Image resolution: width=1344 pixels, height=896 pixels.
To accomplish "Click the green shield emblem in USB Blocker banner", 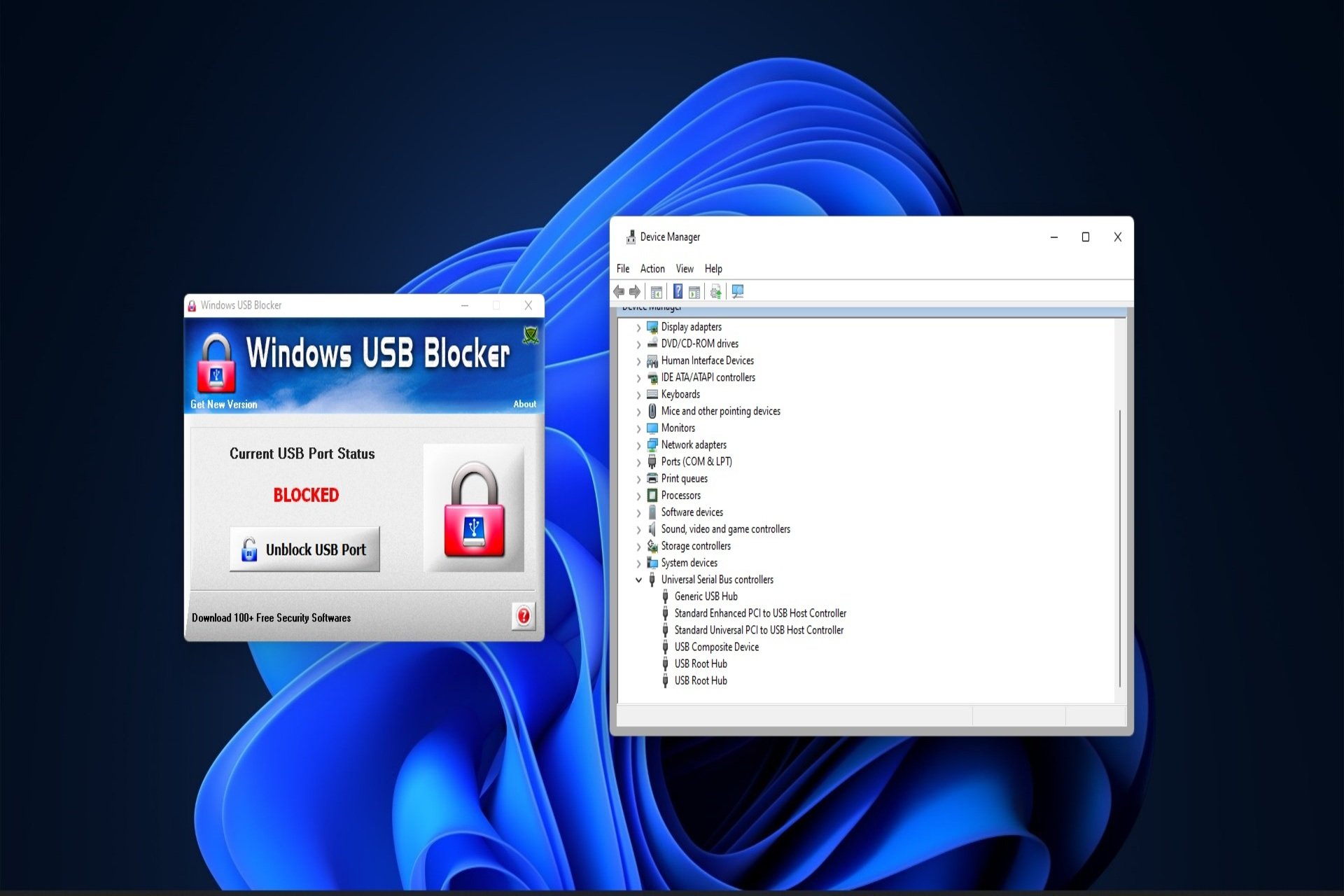I will (531, 335).
